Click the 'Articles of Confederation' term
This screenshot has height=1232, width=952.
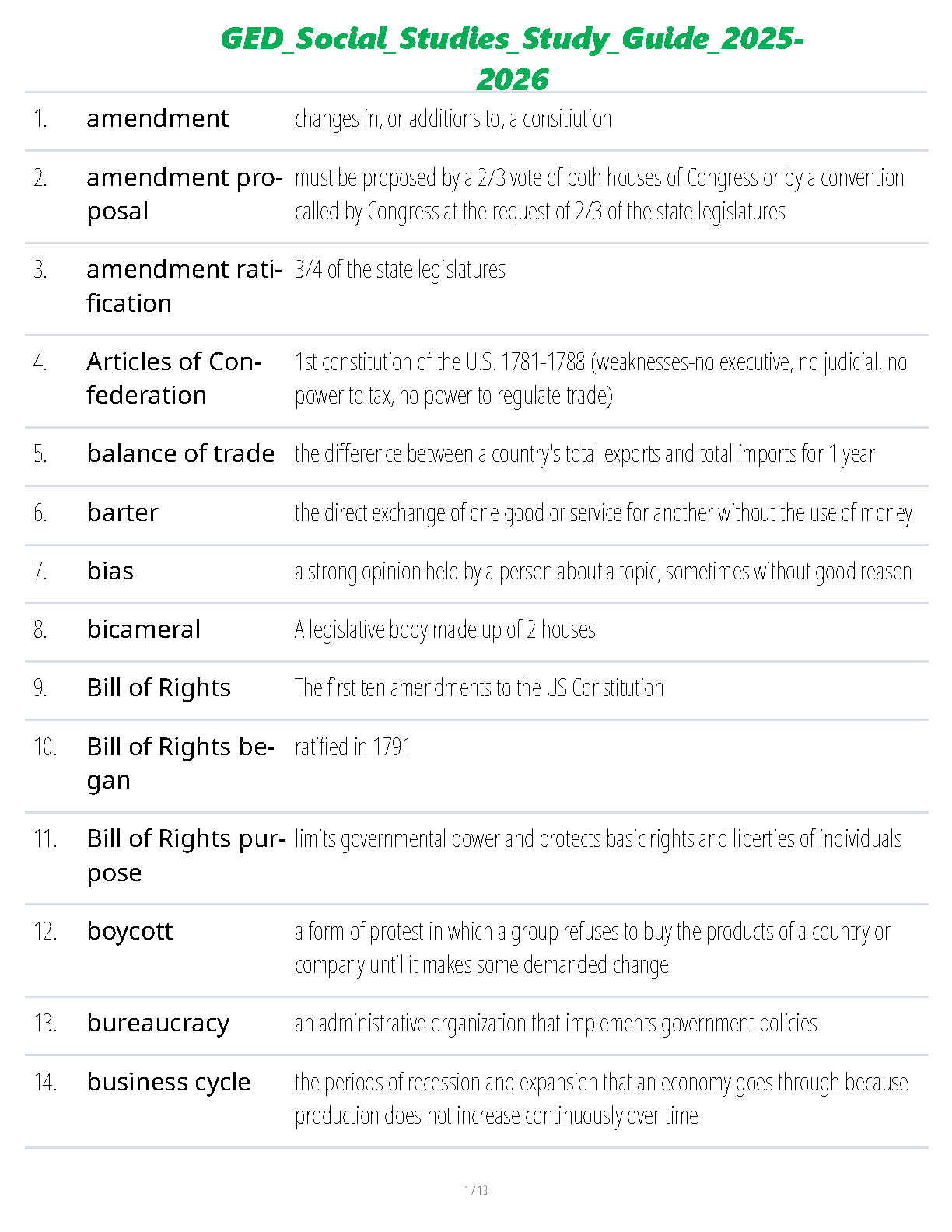[174, 378]
